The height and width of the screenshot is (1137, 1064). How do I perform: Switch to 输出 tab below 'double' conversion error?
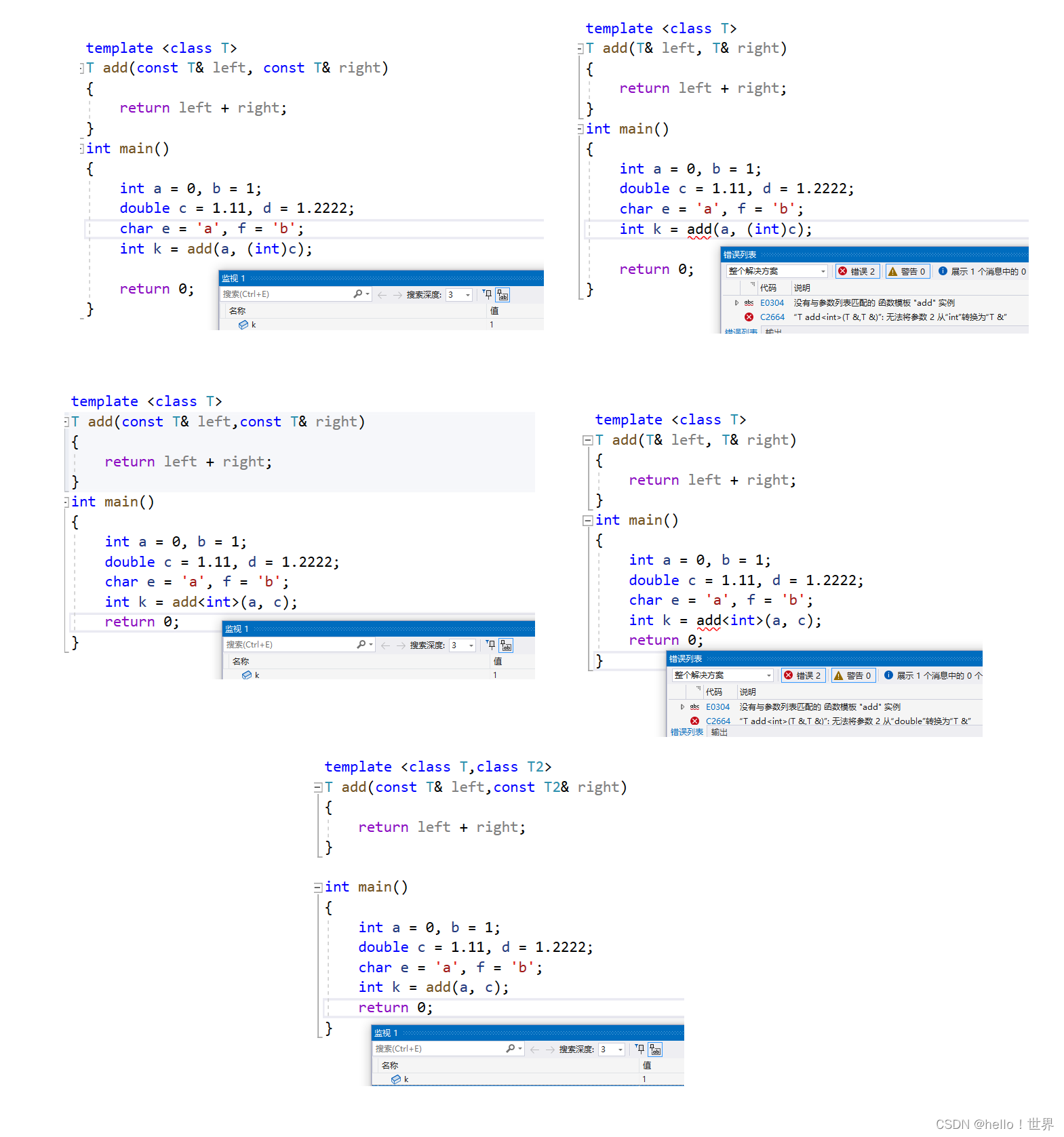tap(719, 732)
